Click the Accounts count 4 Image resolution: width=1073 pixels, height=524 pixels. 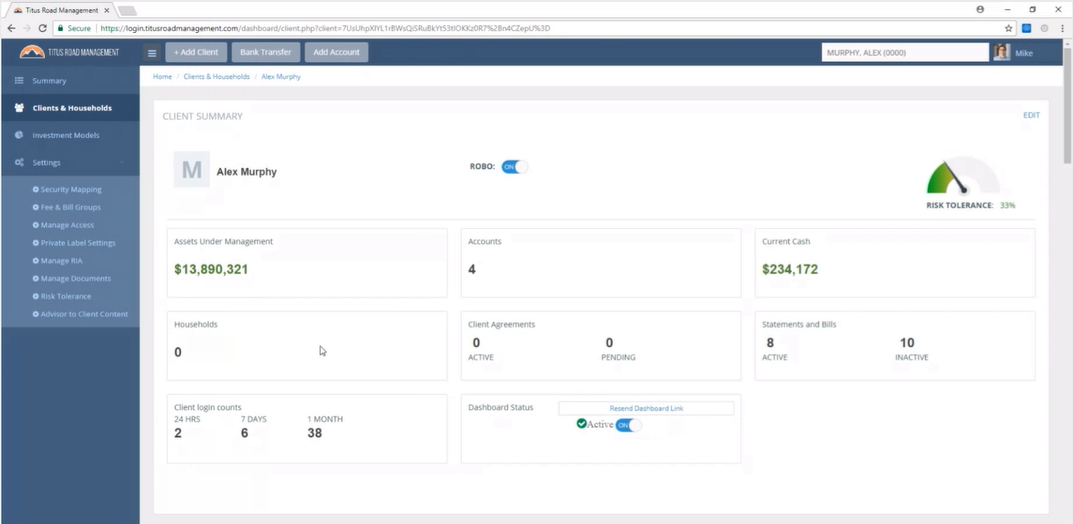pyautogui.click(x=471, y=270)
